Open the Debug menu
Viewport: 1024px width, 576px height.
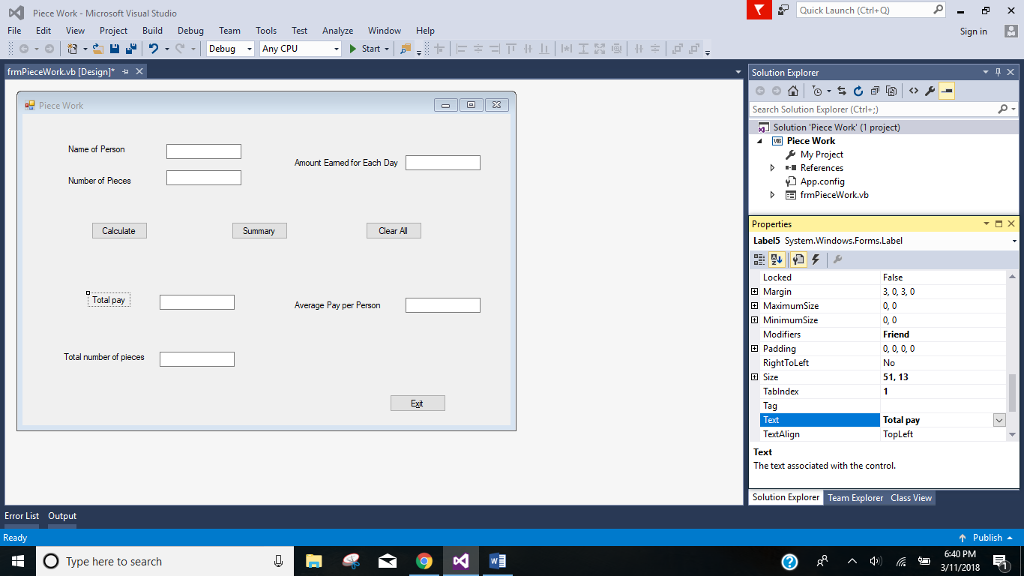coord(190,30)
